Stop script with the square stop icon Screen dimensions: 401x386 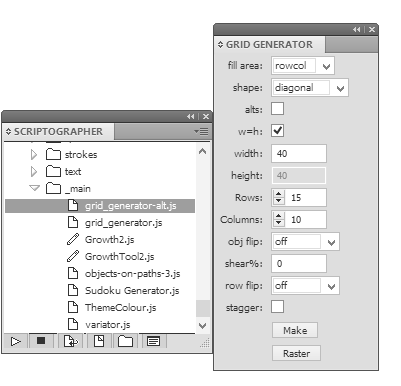click(41, 341)
